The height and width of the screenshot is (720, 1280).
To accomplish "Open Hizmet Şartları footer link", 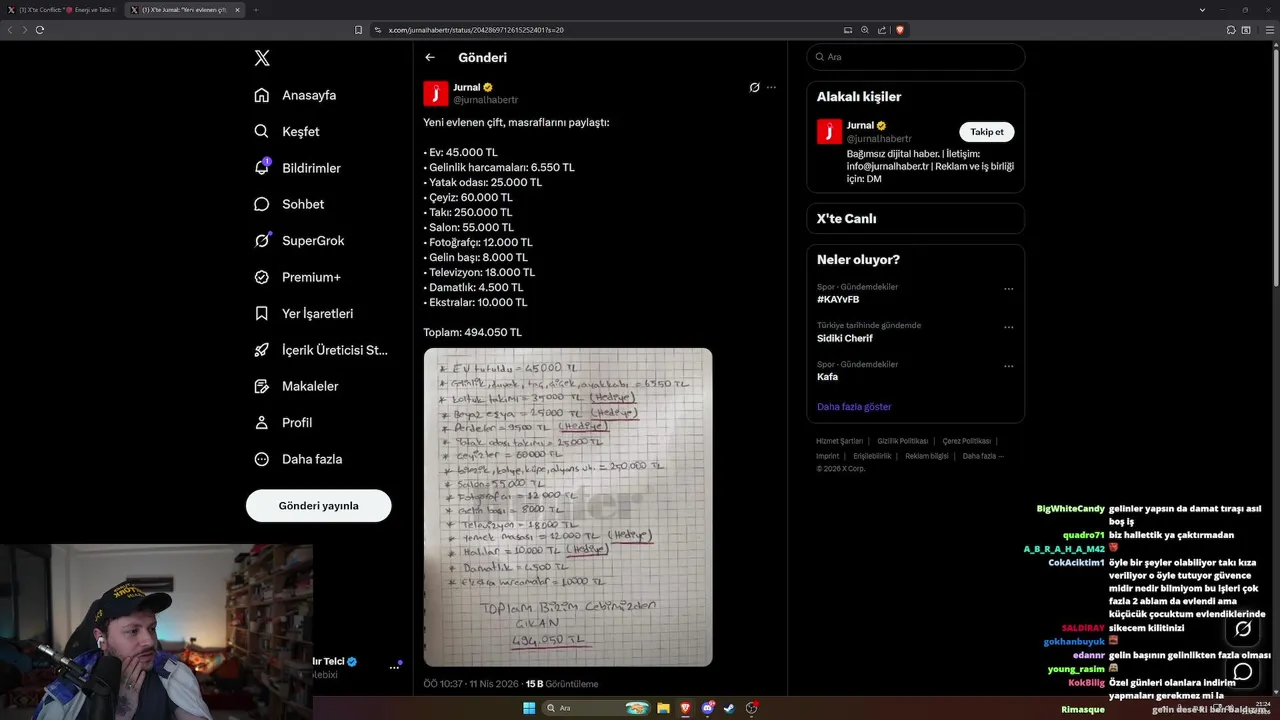I will (839, 441).
